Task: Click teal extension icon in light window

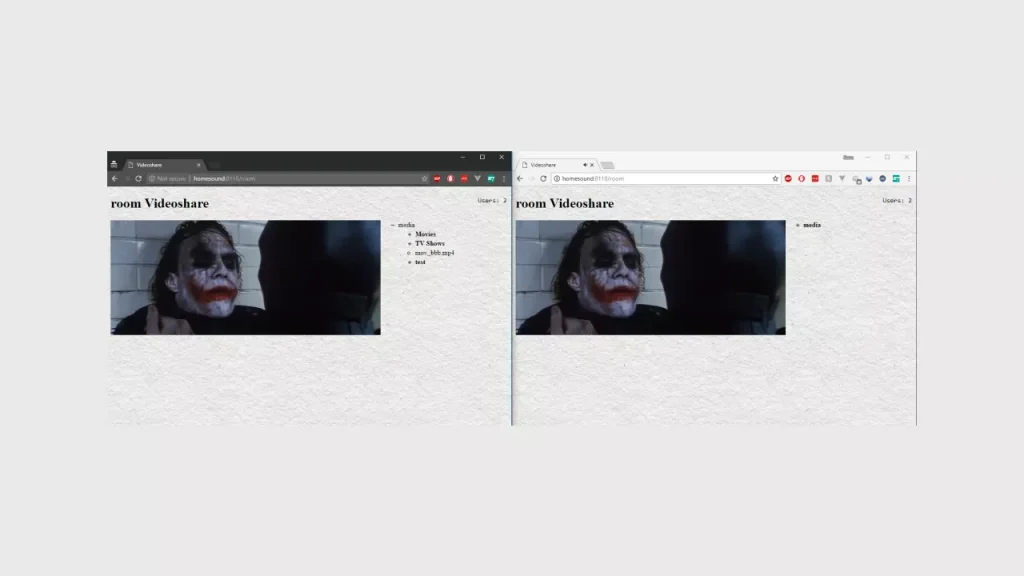Action: [x=896, y=178]
